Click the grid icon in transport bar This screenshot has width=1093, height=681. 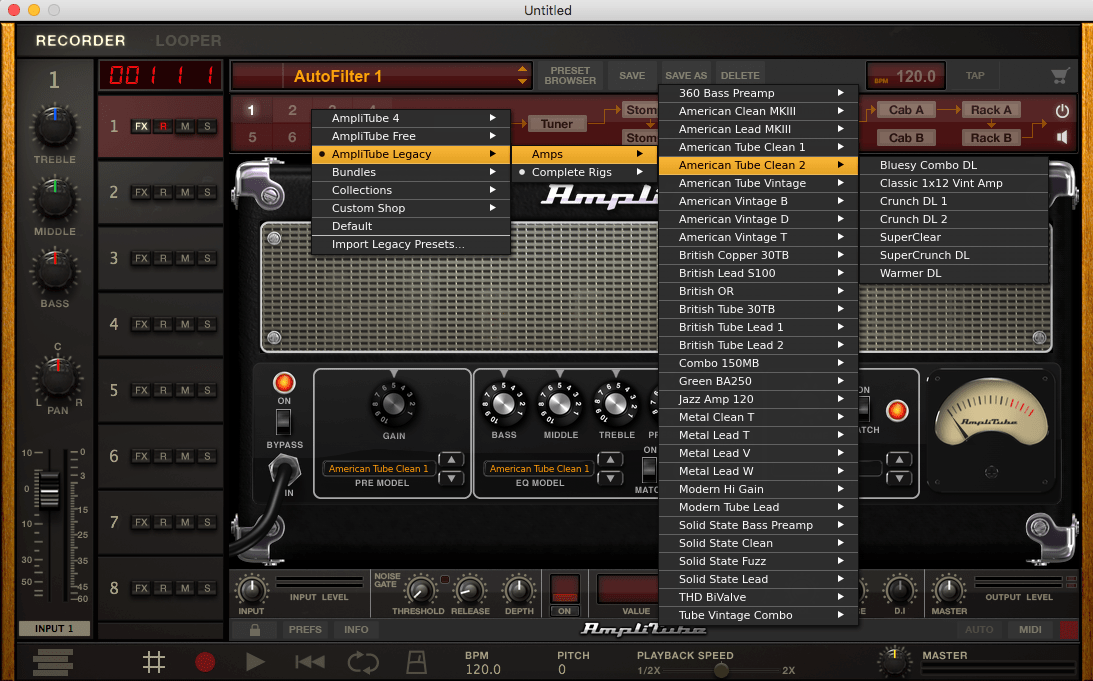(153, 662)
